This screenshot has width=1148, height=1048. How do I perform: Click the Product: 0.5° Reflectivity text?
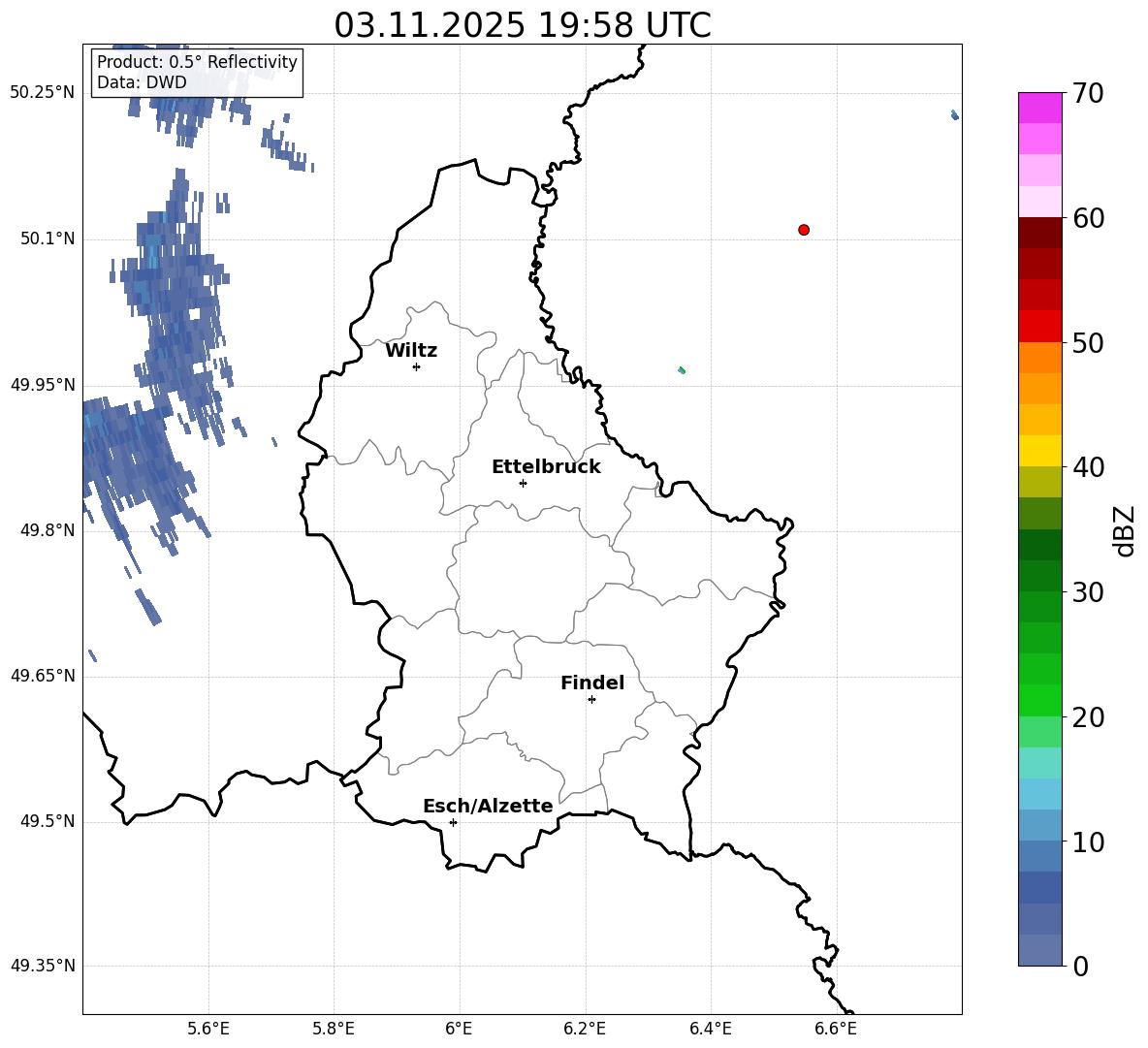tap(197, 61)
